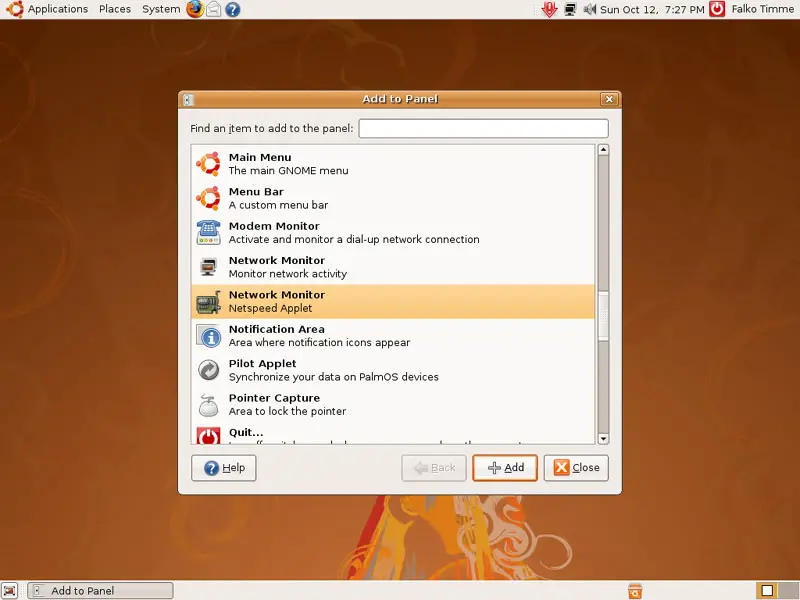
Task: Click the red update notification icon
Action: coord(549,9)
